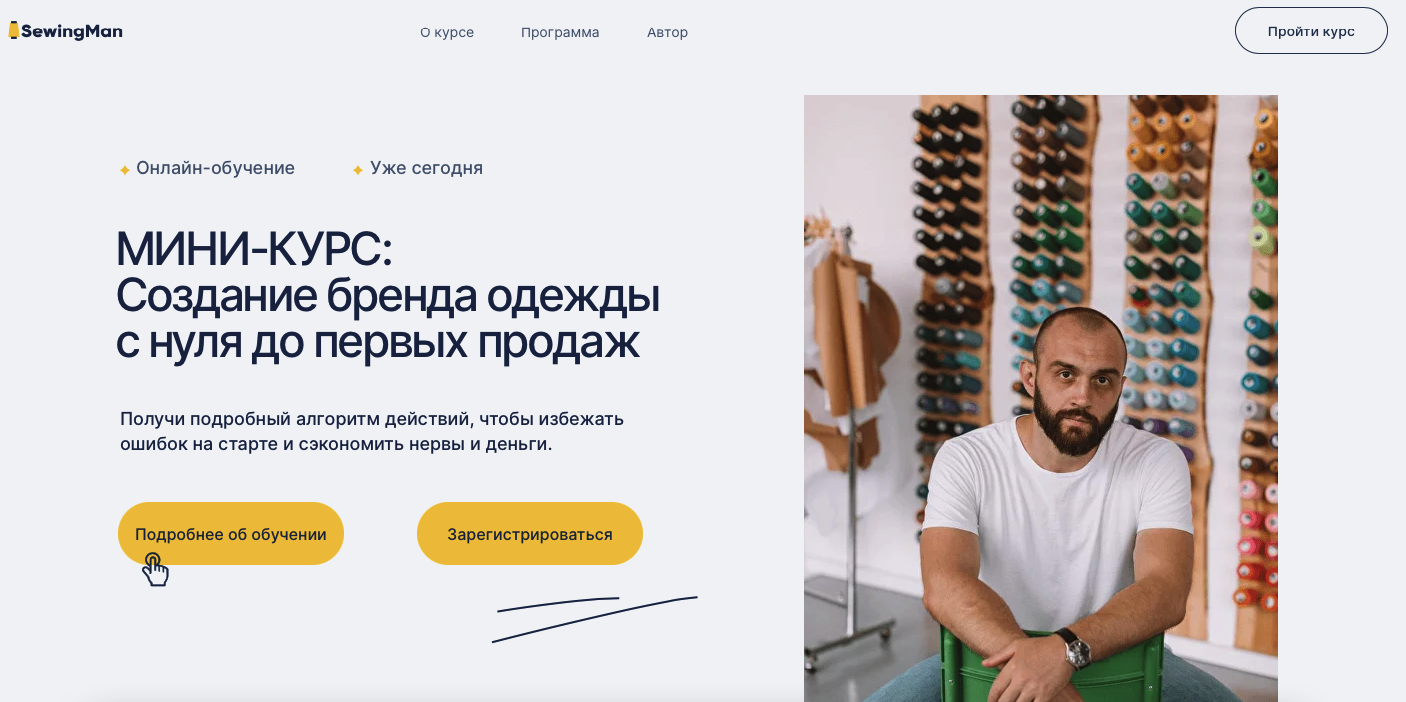
Task: Click the star icon beside Уже сегодня
Action: (x=358, y=170)
